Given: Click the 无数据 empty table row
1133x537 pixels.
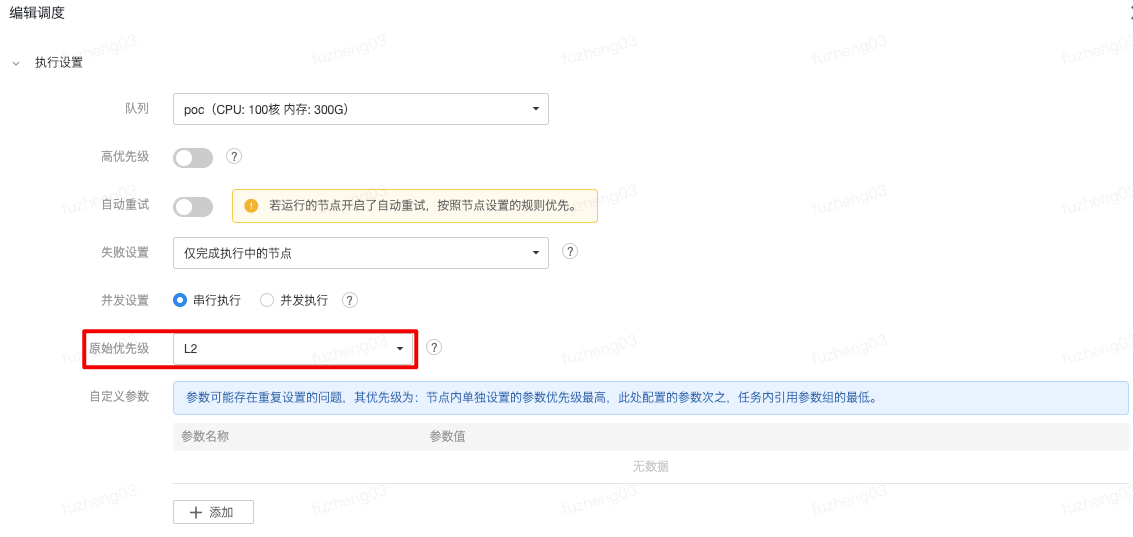Looking at the screenshot, I should click(x=650, y=467).
